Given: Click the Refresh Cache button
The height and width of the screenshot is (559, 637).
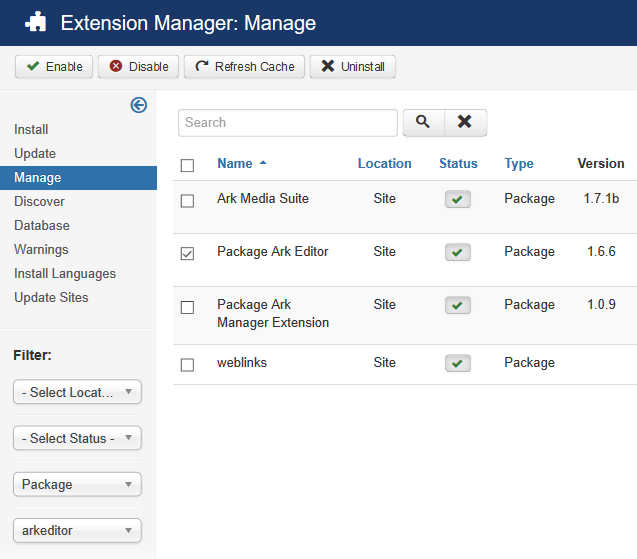Looking at the screenshot, I should (244, 66).
